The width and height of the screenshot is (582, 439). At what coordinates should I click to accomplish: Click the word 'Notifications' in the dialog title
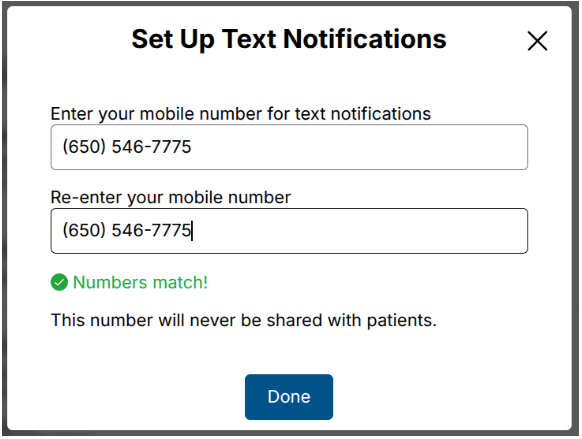pos(365,39)
